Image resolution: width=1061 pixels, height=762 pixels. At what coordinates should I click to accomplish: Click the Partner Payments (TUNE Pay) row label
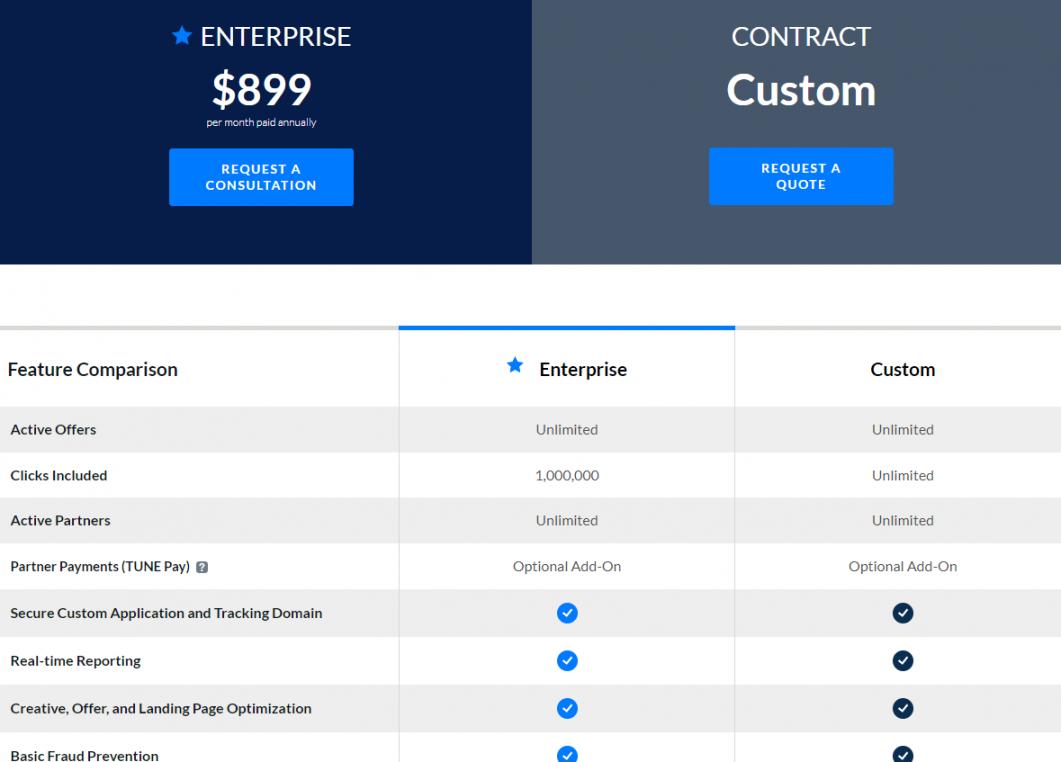point(100,567)
